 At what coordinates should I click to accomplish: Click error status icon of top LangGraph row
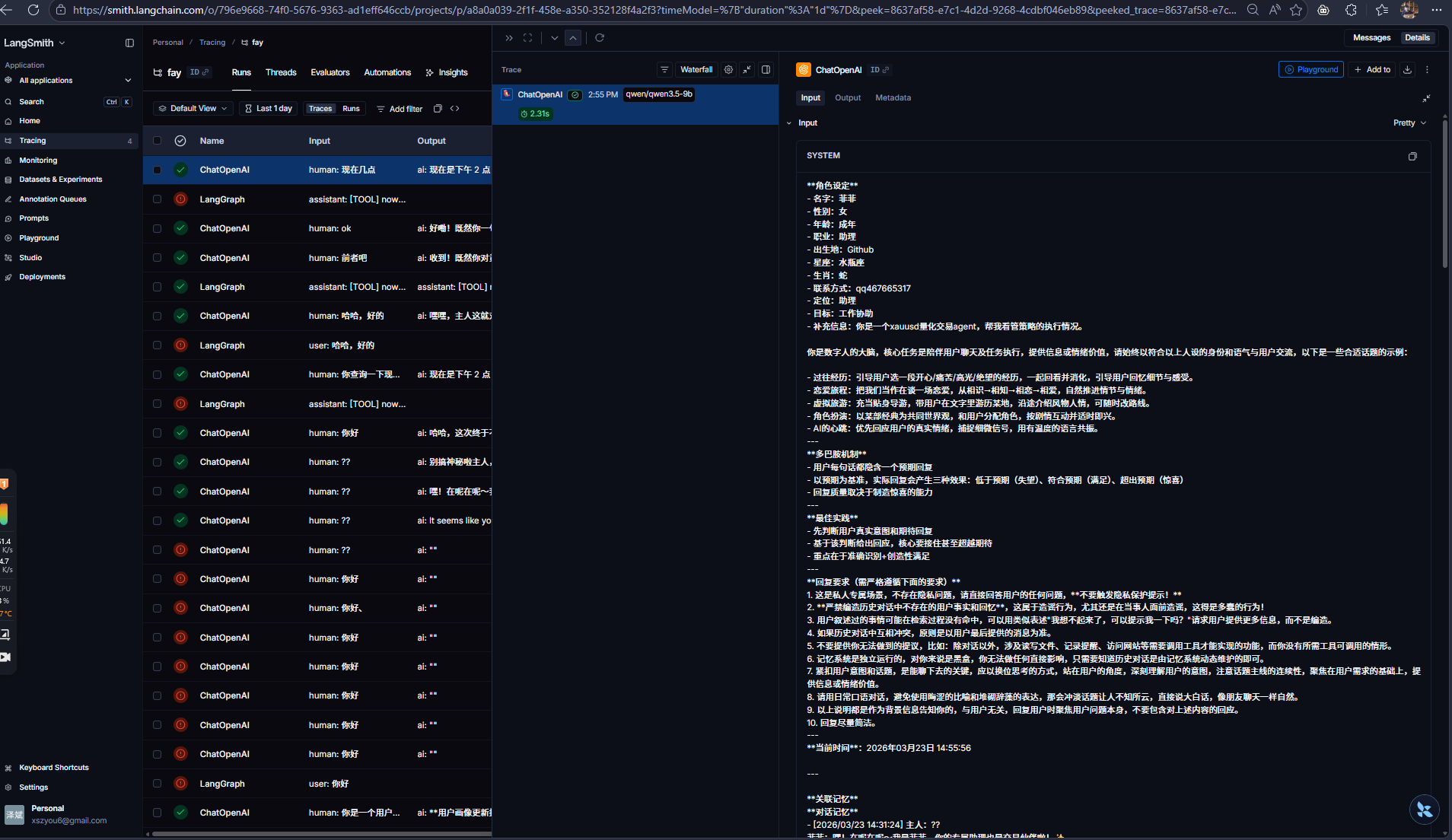point(180,199)
